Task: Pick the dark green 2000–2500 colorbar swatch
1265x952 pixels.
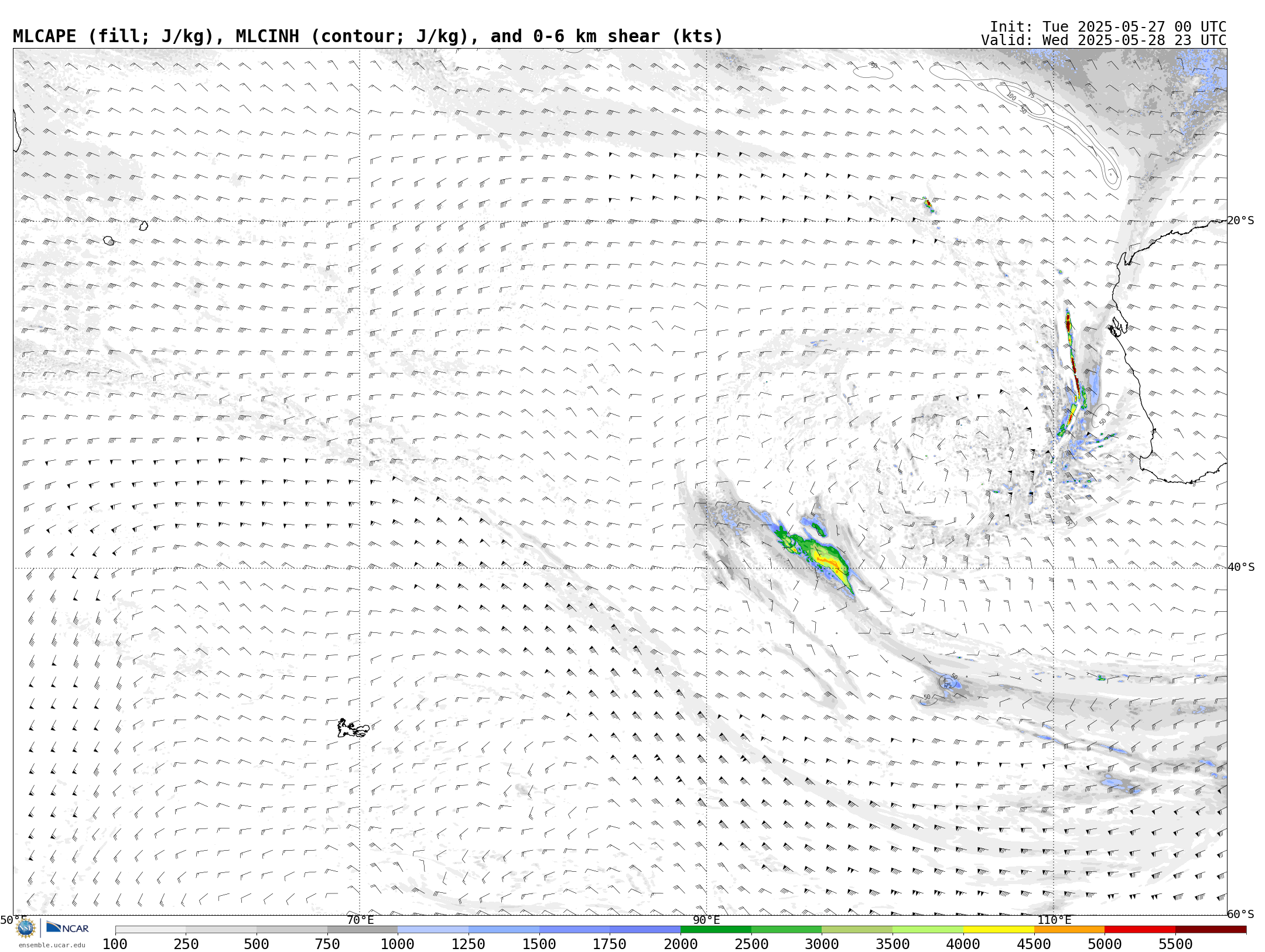Action: [x=716, y=929]
